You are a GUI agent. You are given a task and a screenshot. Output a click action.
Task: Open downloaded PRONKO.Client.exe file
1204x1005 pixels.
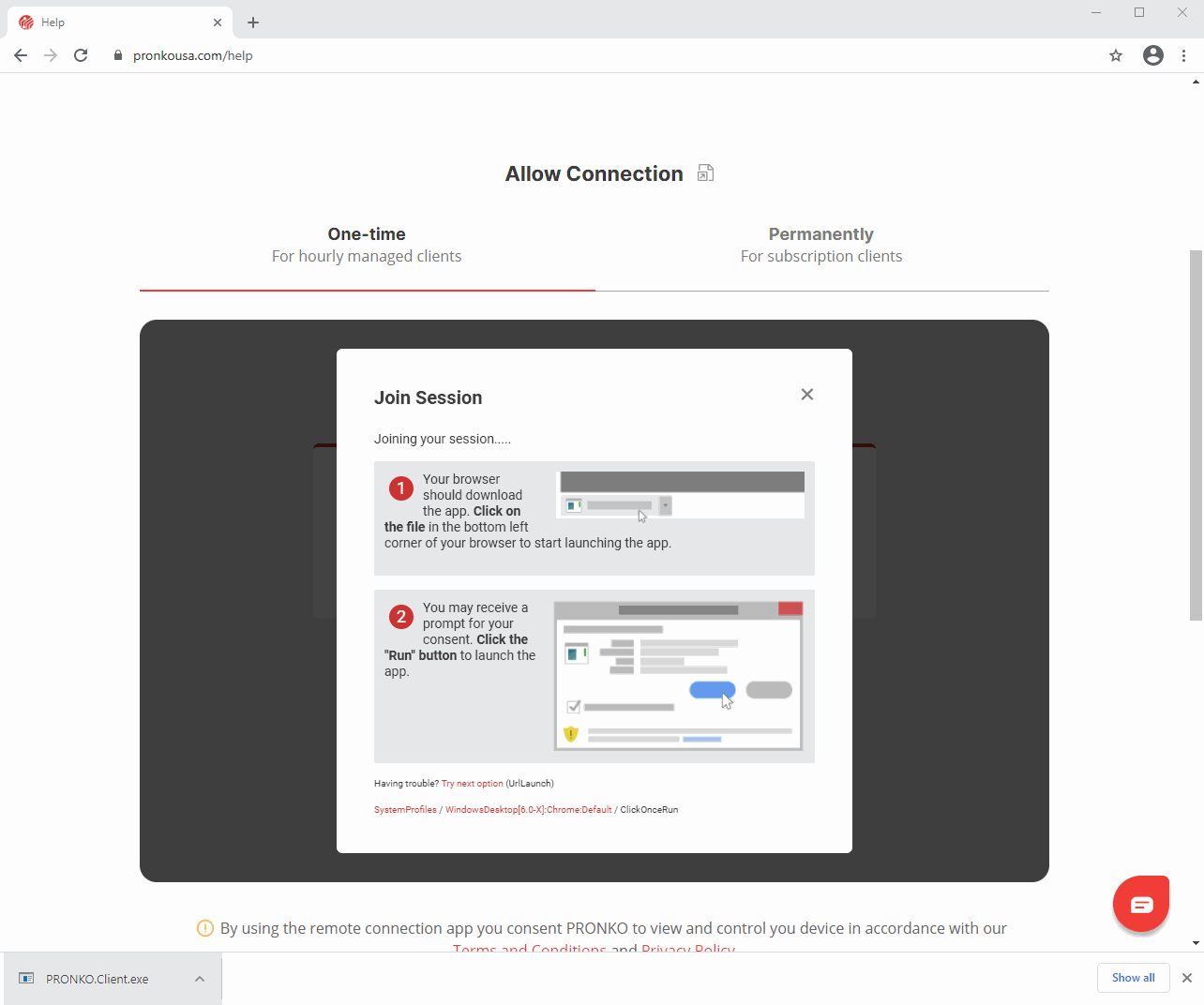click(98, 979)
